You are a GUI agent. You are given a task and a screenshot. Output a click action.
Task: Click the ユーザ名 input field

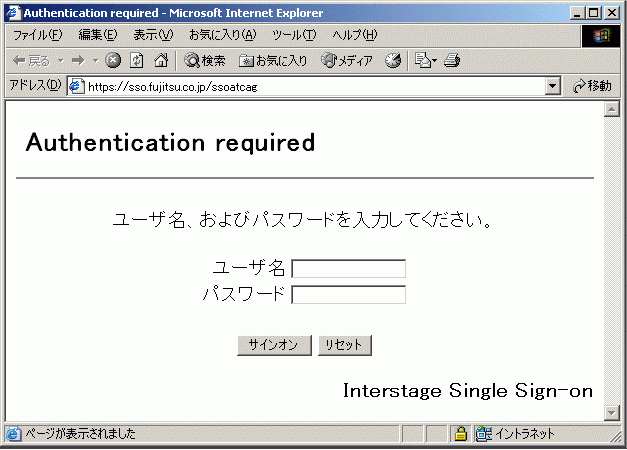349,268
